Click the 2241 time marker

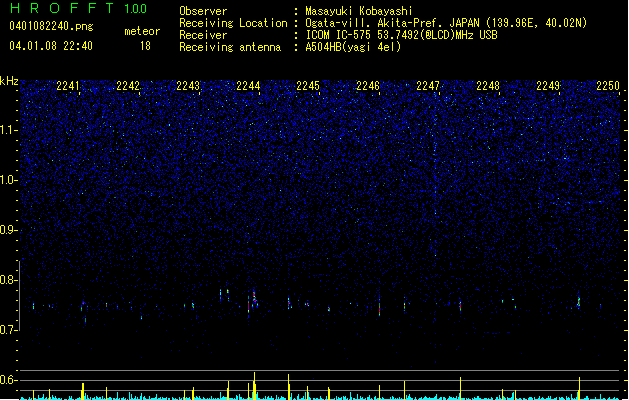click(x=68, y=85)
